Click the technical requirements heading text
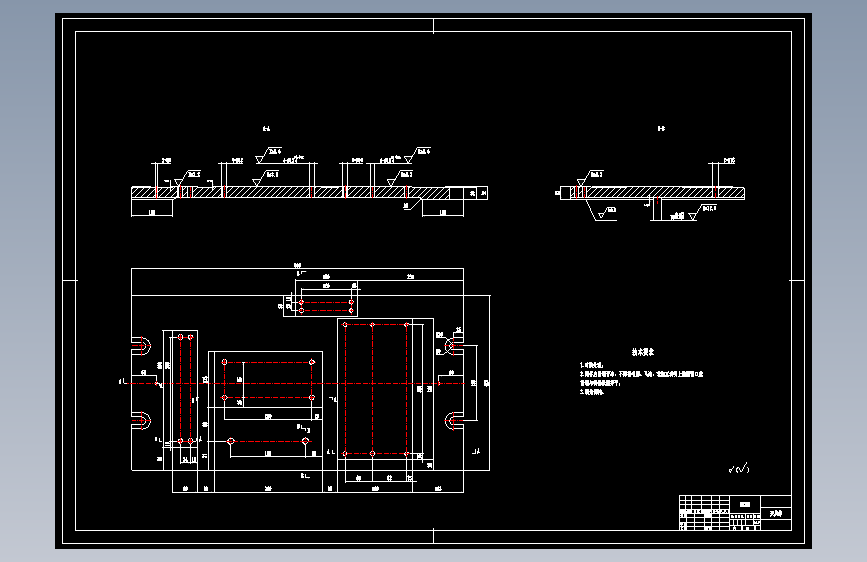867x562 pixels. coord(643,352)
